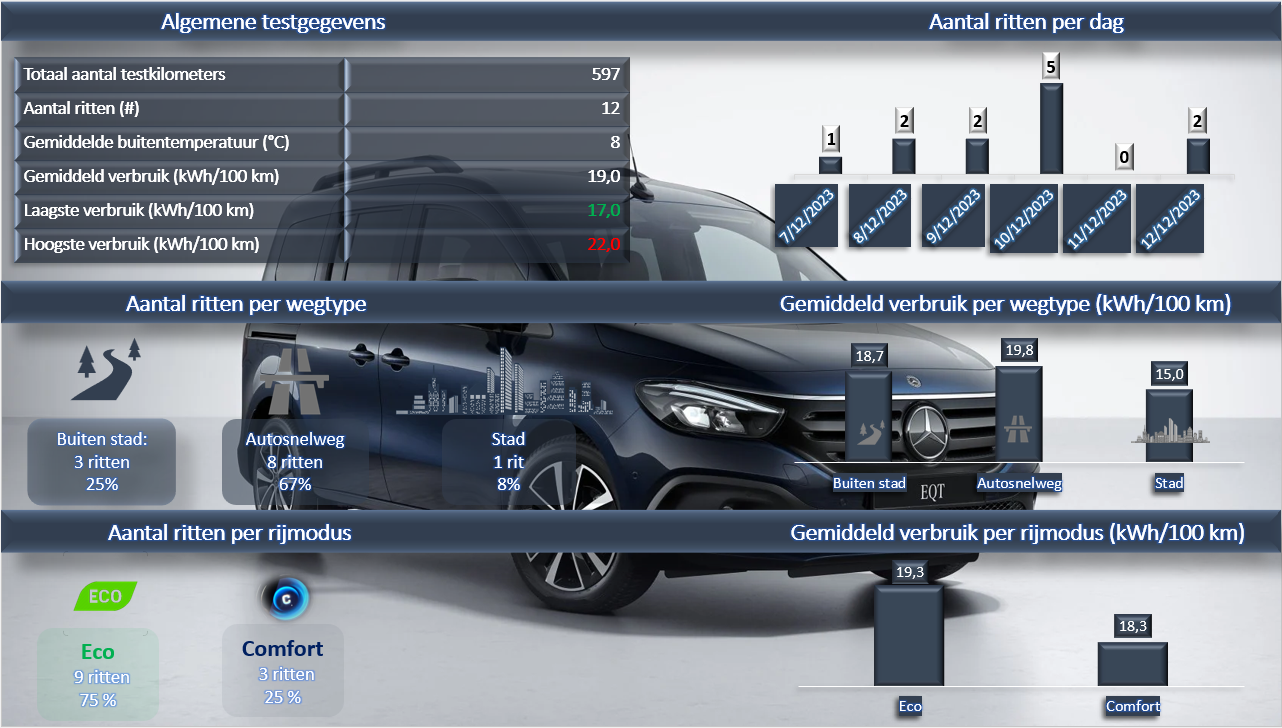Click the 'Totaal aantal testkilometers' row label
The image size is (1282, 728).
[125, 74]
